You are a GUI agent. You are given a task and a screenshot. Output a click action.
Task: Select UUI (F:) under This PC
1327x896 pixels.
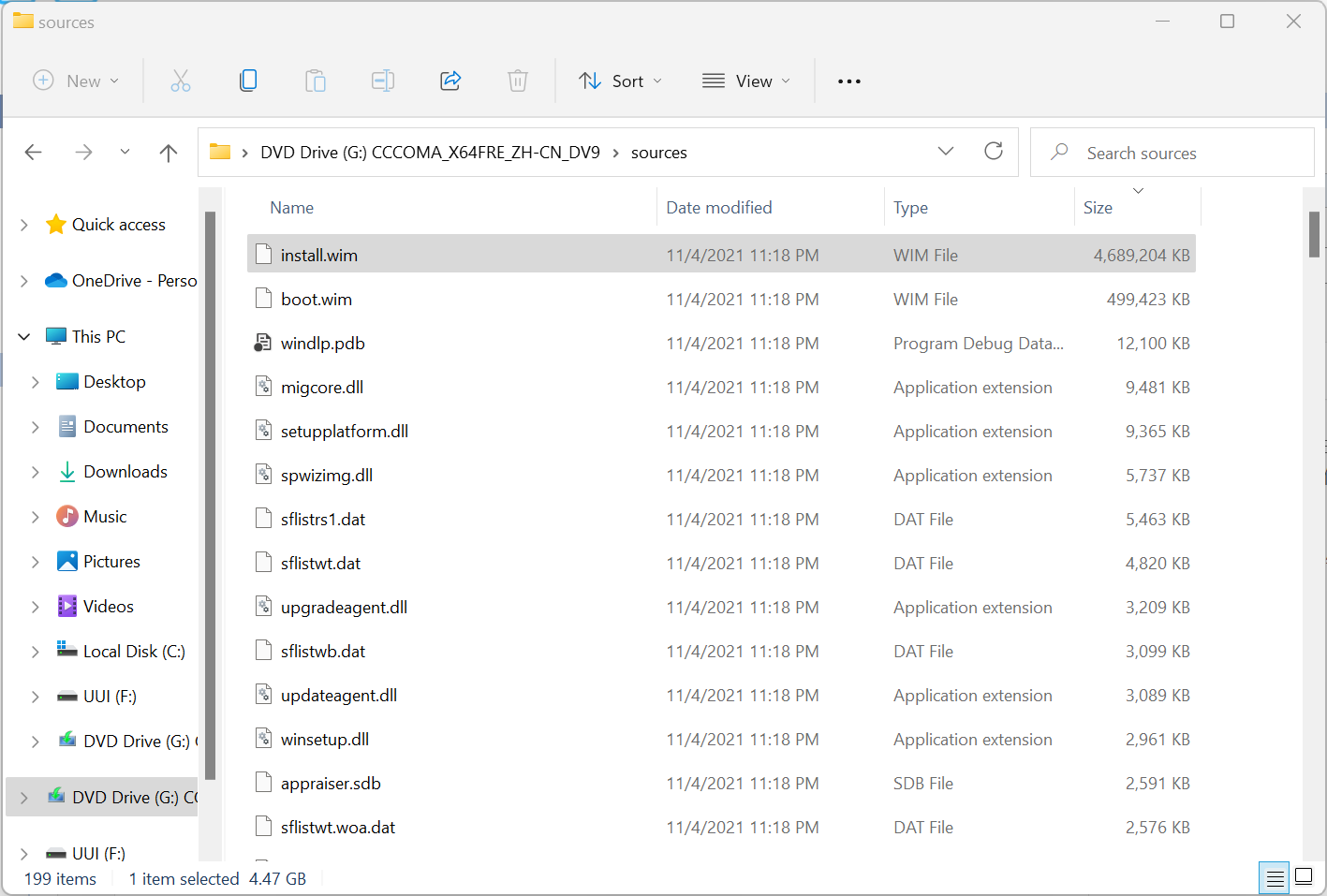pos(110,697)
